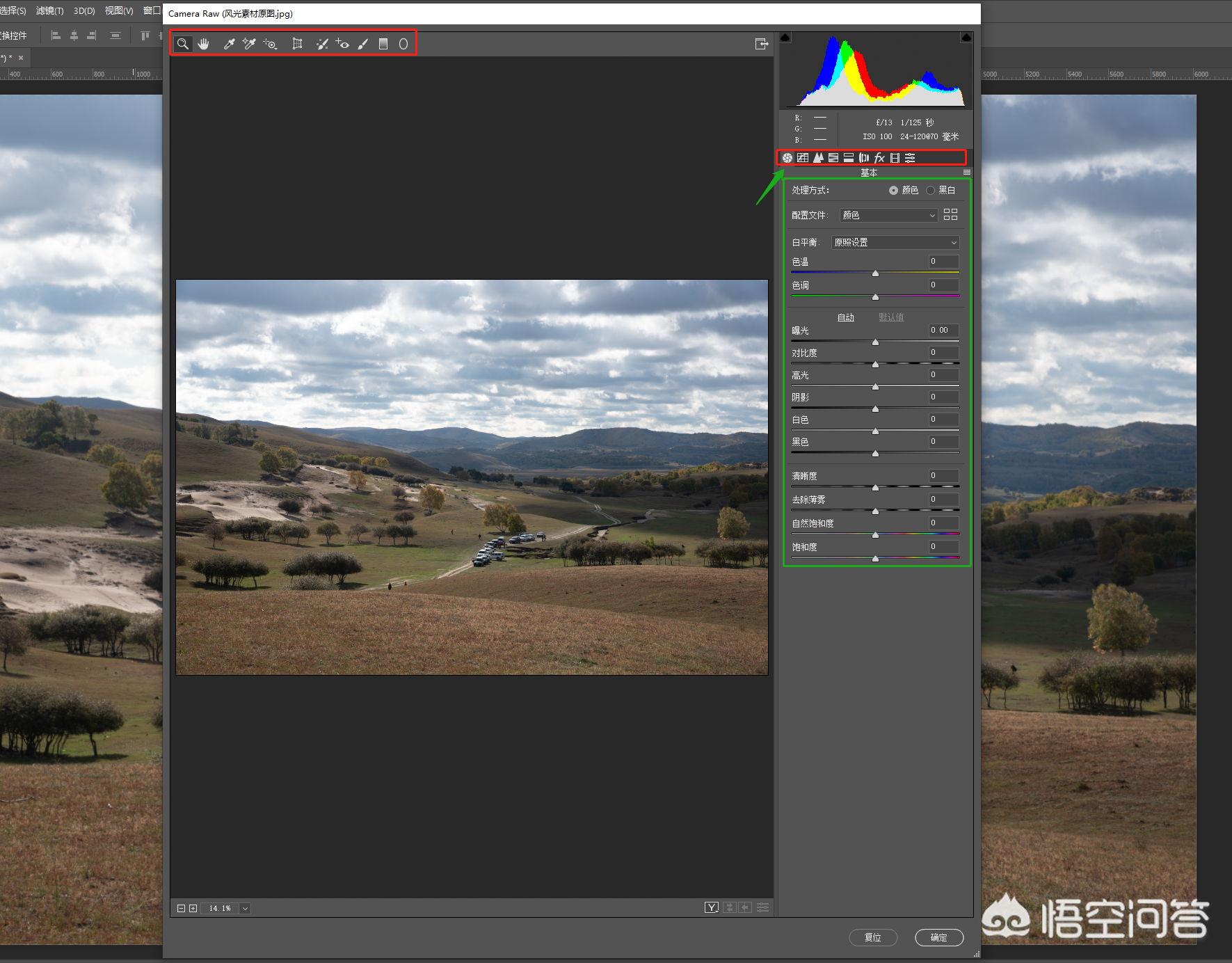Switch to the Tone Curve panel tab
1232x963 pixels.
click(803, 158)
